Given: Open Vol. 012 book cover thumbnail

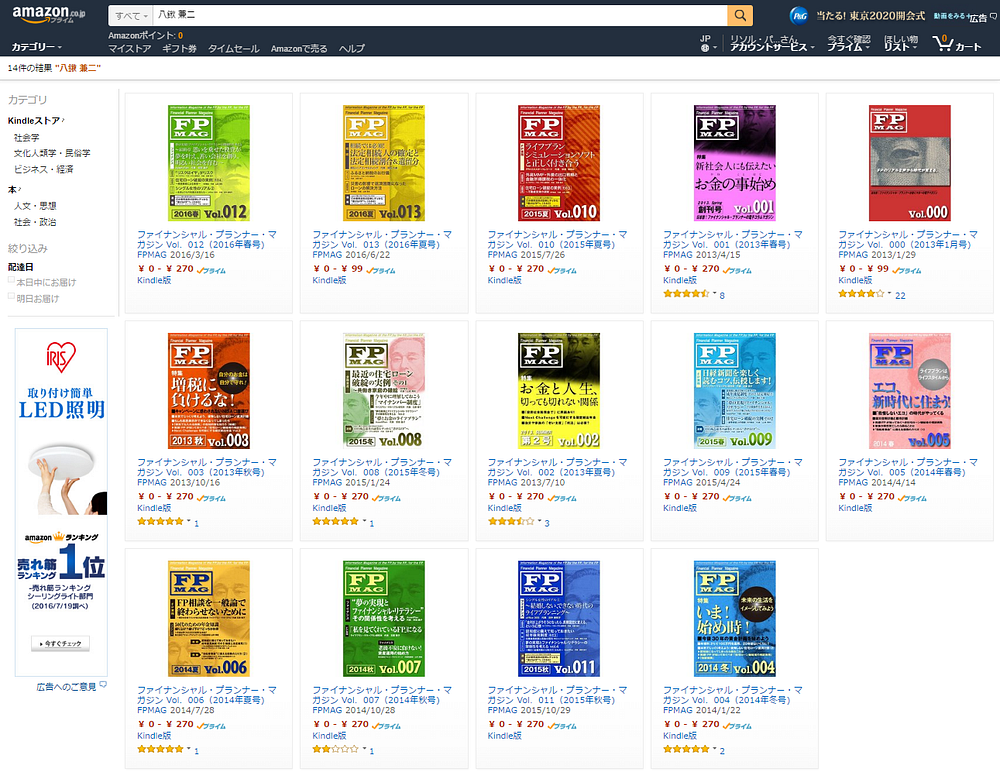Looking at the screenshot, I should click(x=209, y=163).
